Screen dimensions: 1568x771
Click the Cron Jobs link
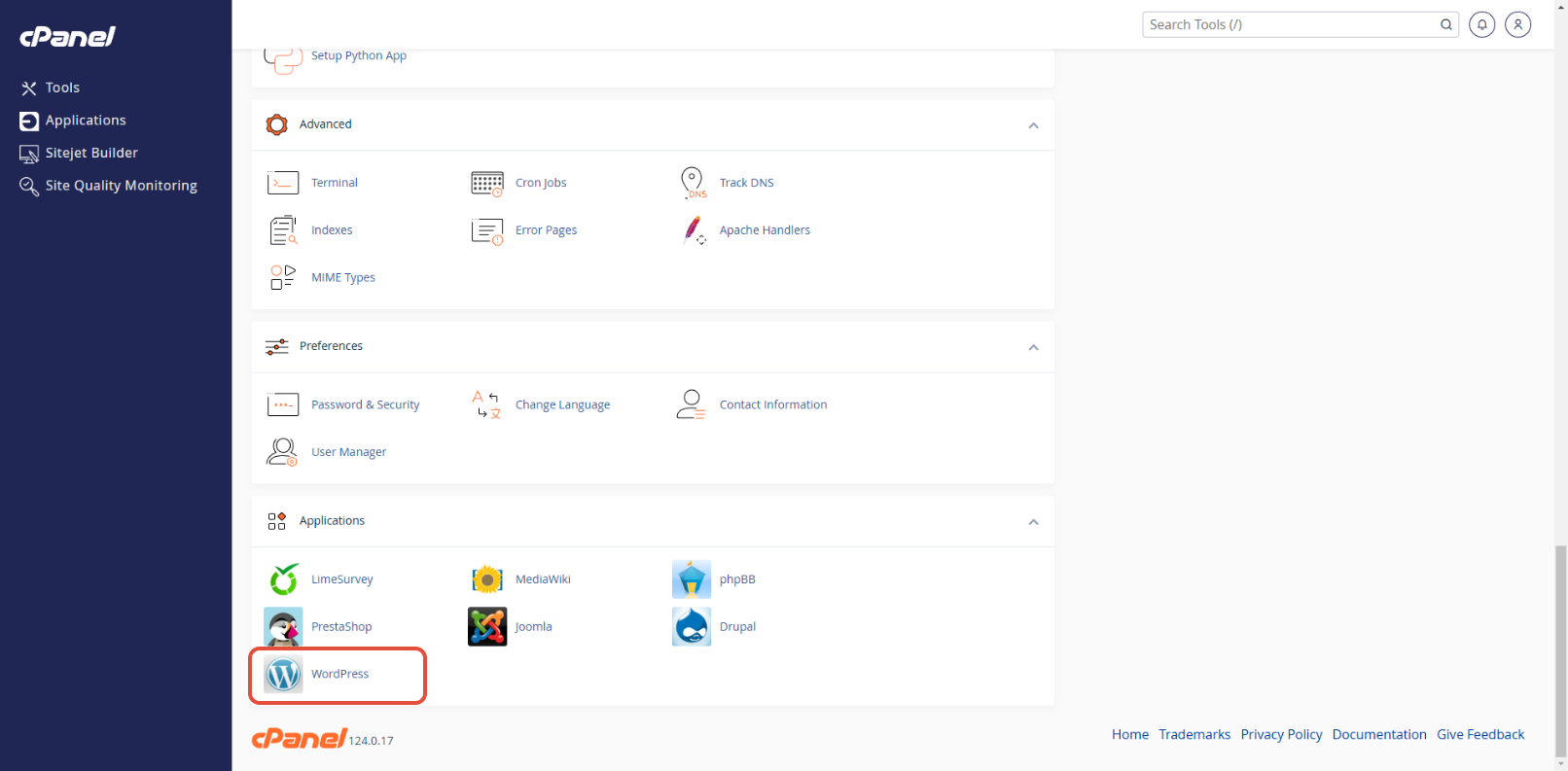(541, 183)
